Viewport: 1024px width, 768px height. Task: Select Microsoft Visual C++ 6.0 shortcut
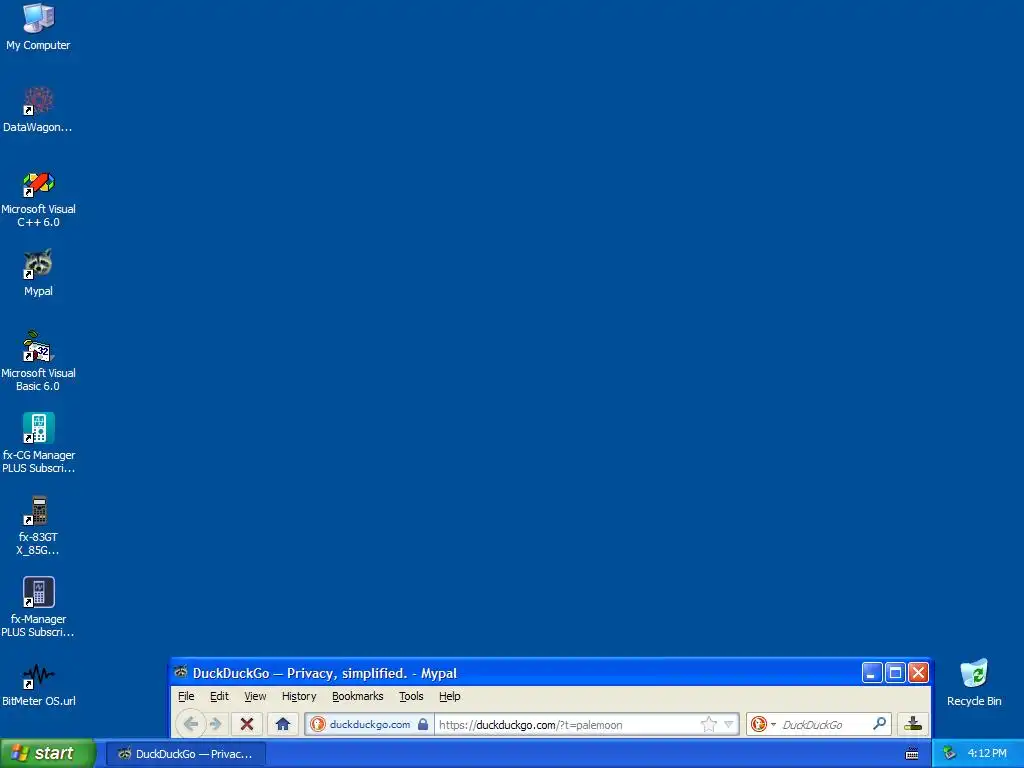click(39, 199)
